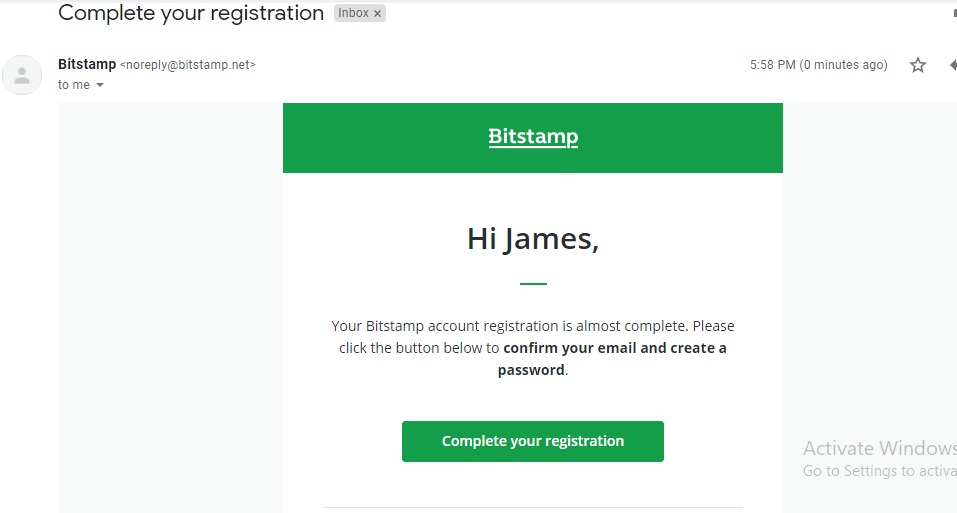
Task: Click the bold 'confirm your email' text
Action: (569, 348)
